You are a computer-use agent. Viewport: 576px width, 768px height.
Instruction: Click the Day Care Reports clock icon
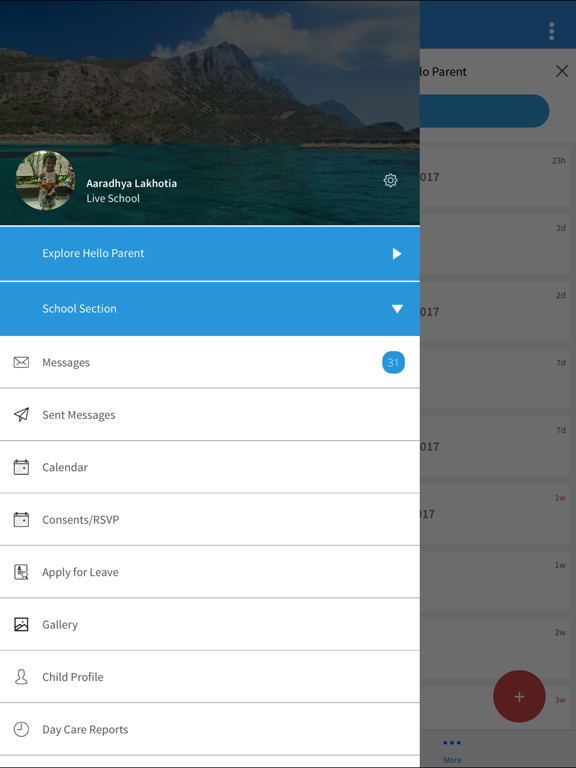pyautogui.click(x=21, y=729)
